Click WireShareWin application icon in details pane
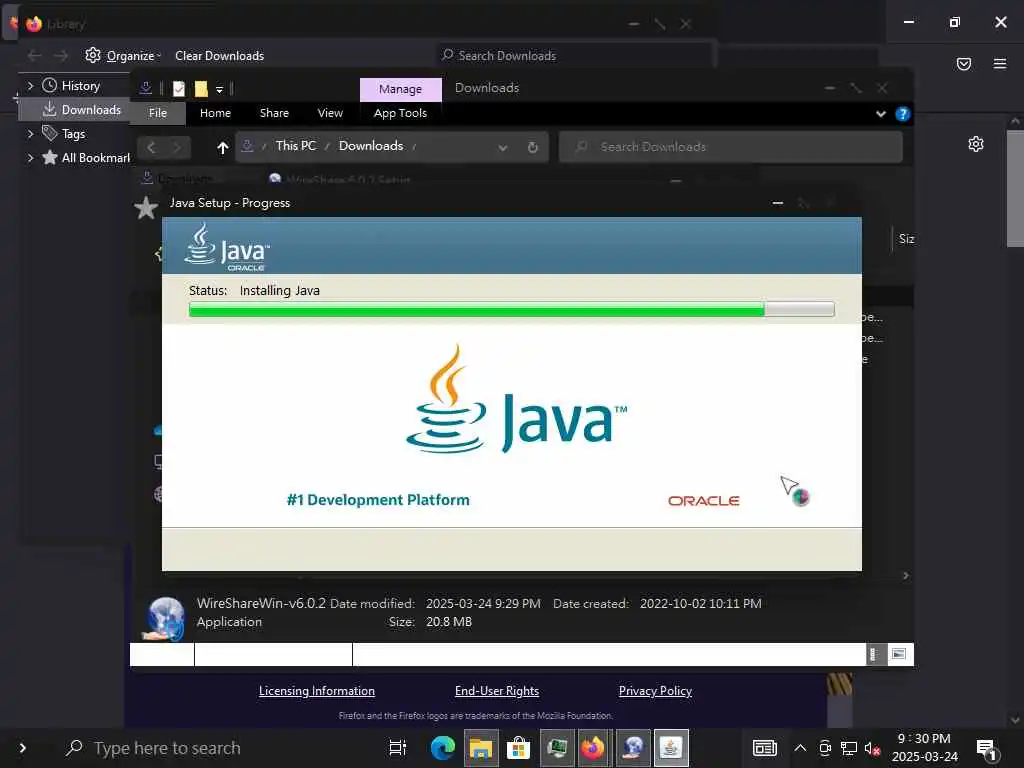1024x768 pixels. tap(165, 618)
